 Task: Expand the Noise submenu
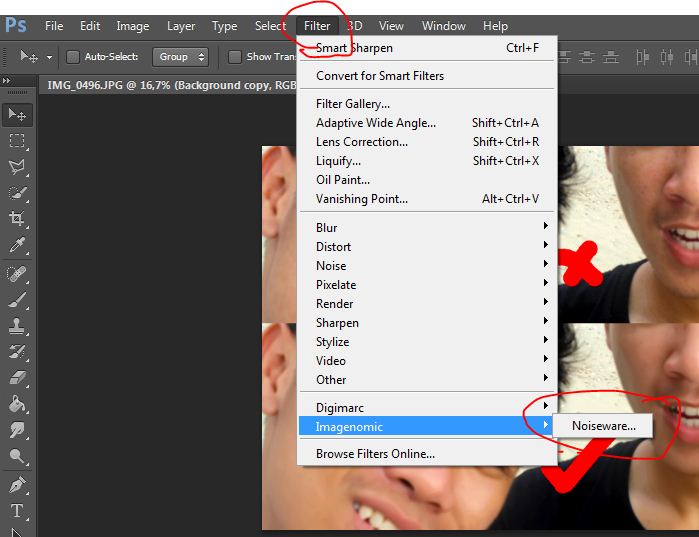click(x=428, y=266)
